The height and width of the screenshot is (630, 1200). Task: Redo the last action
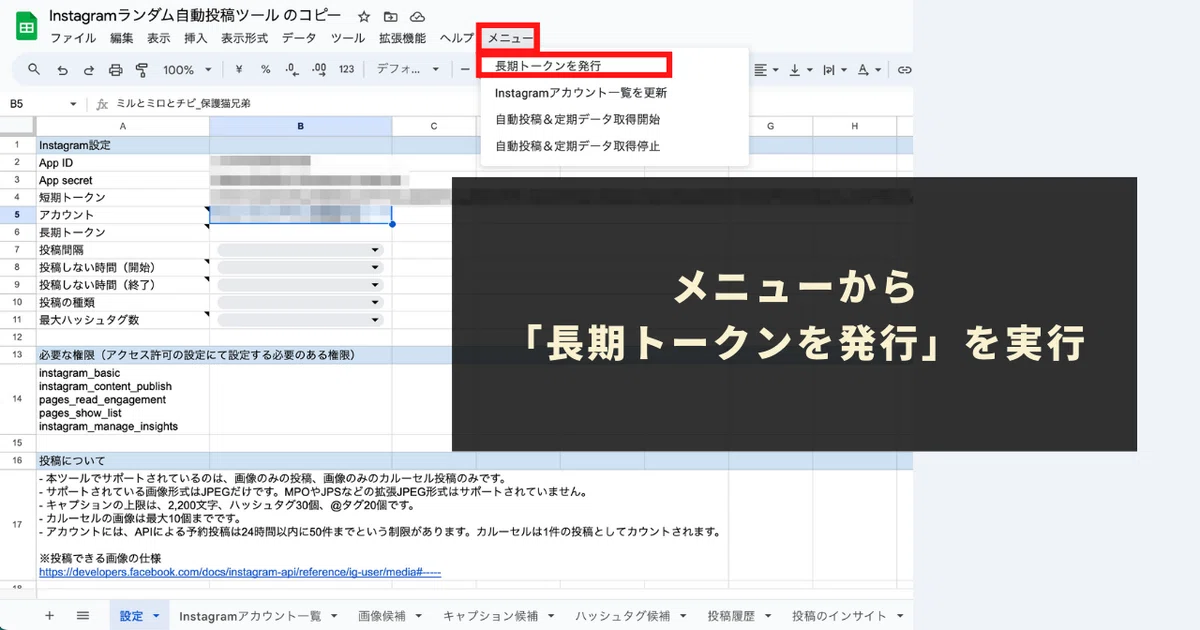click(x=89, y=70)
